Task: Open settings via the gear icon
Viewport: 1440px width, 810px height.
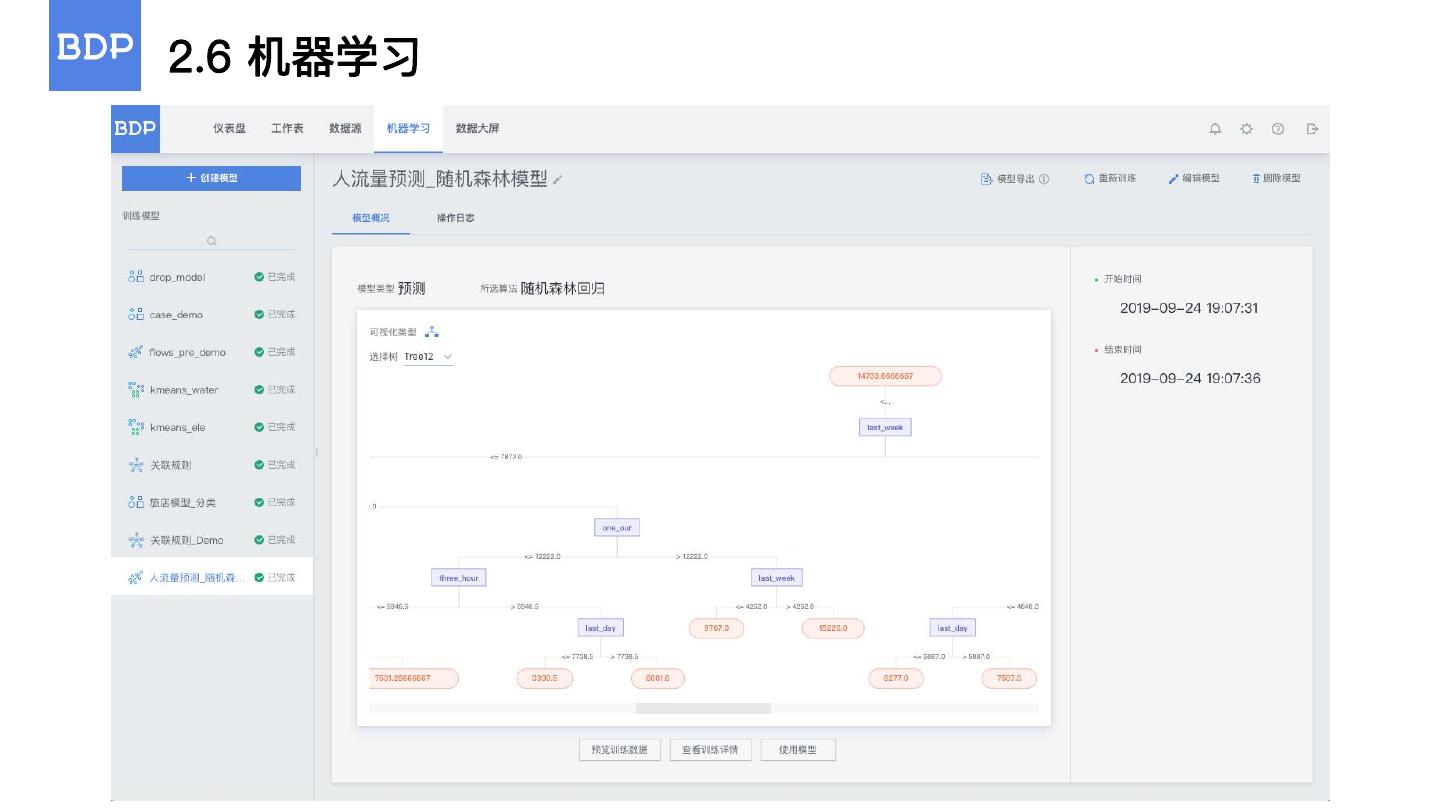Action: (x=1246, y=129)
